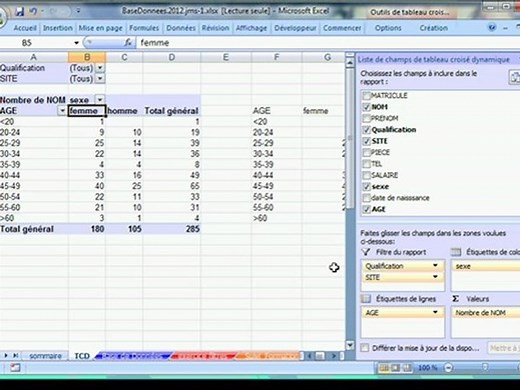Open the Insertion ribbon tab
Image resolution: width=520 pixels, height=390 pixels.
(x=58, y=28)
